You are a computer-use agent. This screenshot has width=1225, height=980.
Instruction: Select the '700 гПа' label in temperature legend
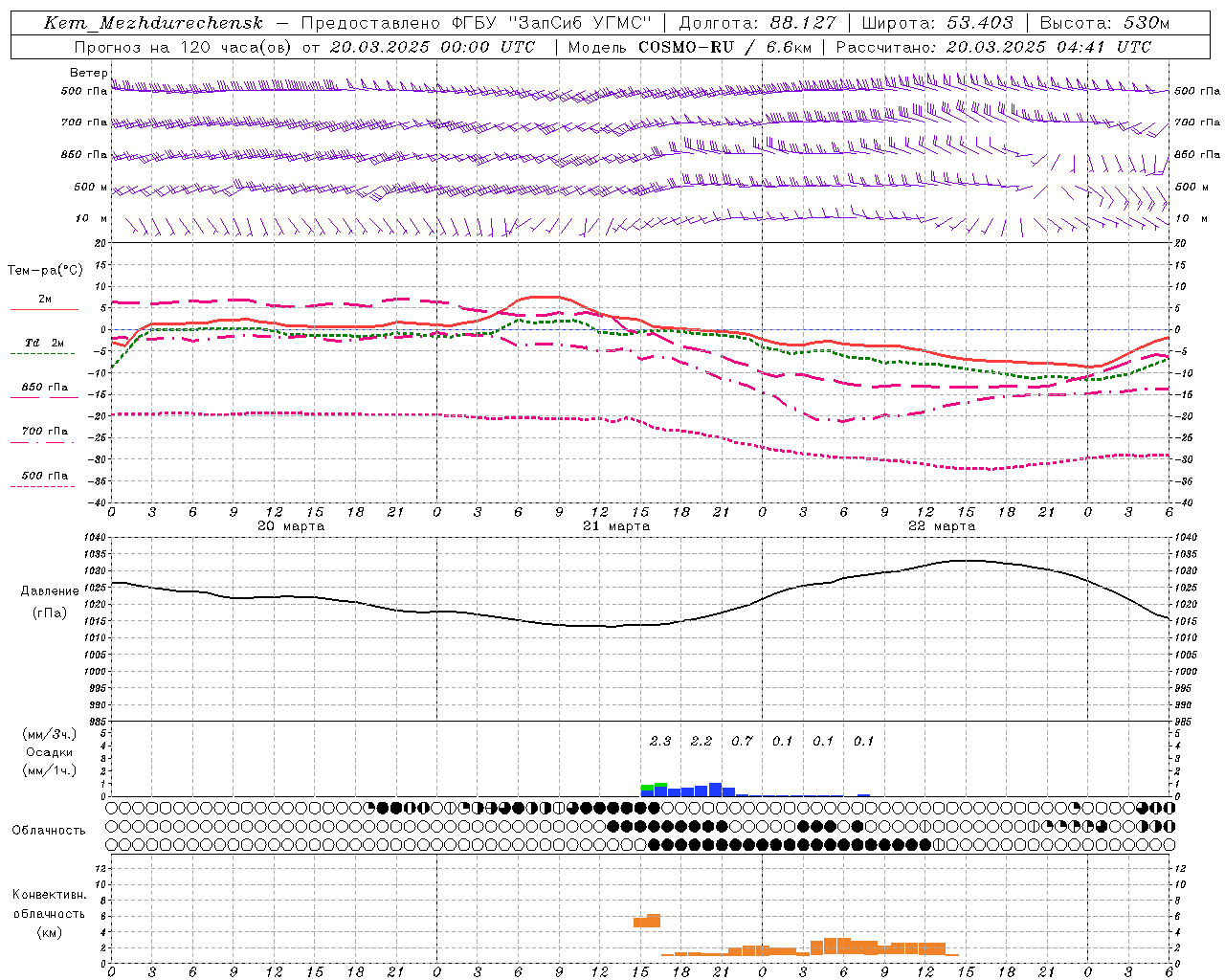point(45,432)
